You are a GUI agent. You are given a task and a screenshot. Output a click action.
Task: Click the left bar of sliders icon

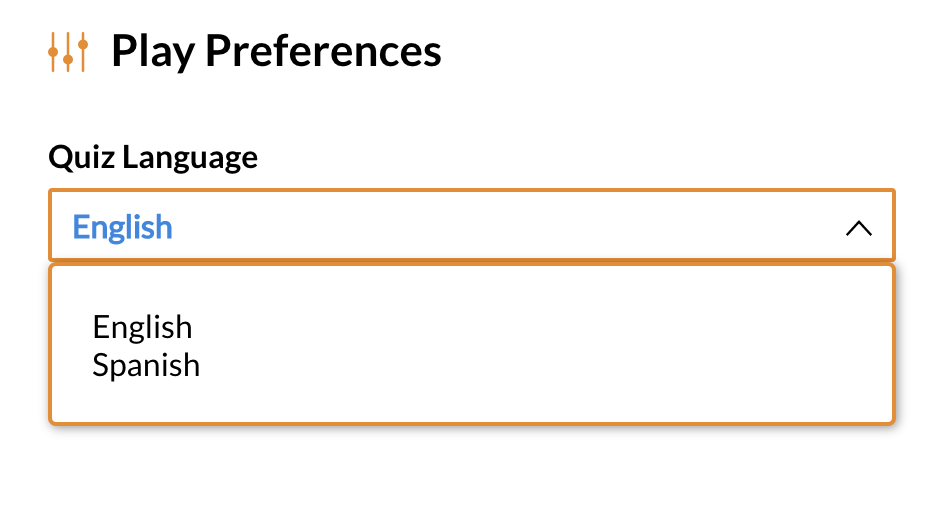(x=53, y=52)
